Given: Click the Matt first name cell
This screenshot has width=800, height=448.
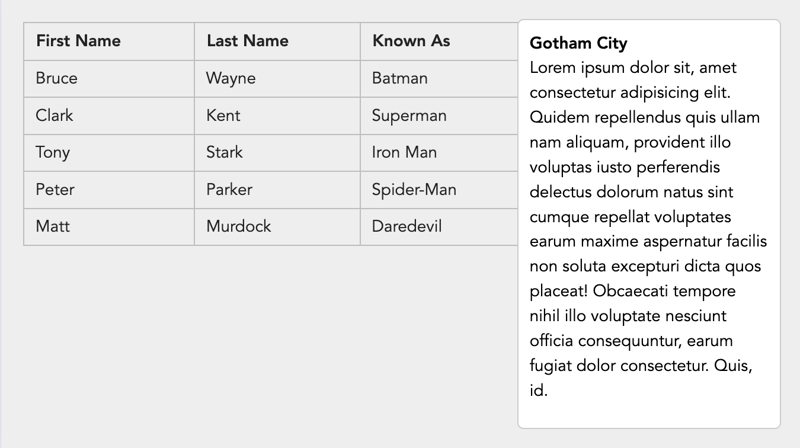Looking at the screenshot, I should point(109,227).
